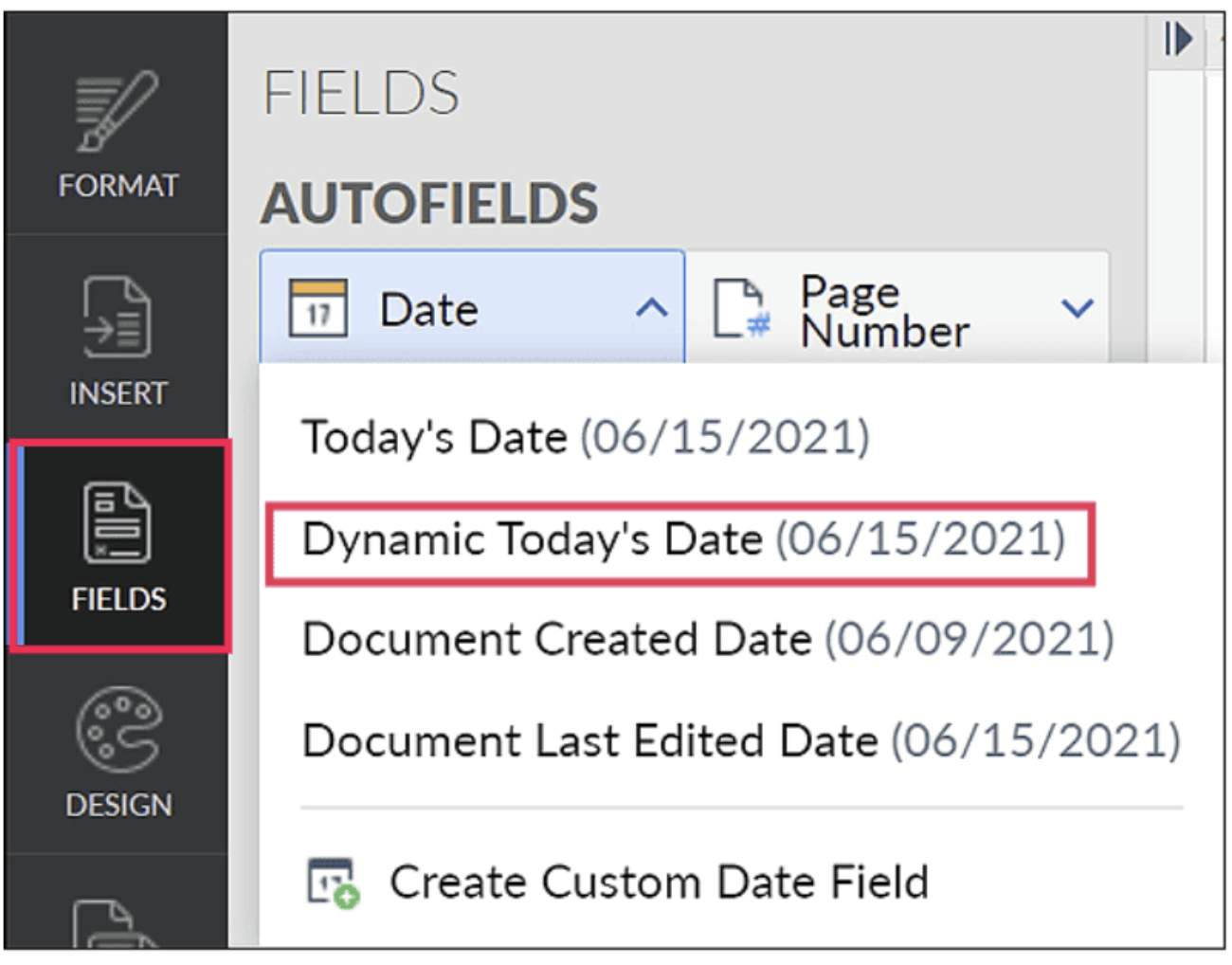Select Today's Date option
The image size is (1232, 965).
coord(585,438)
